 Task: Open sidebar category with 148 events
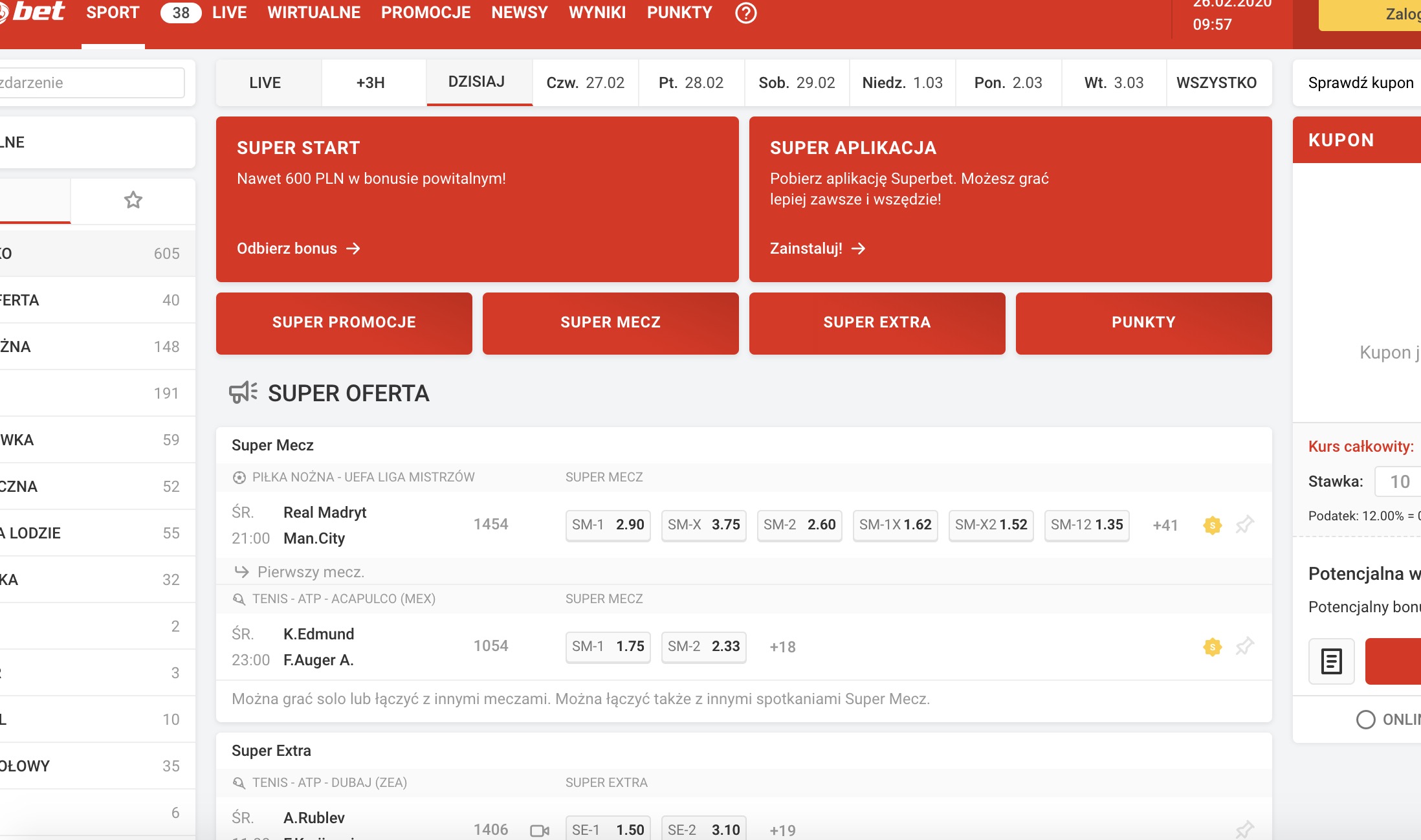pyautogui.click(x=97, y=347)
